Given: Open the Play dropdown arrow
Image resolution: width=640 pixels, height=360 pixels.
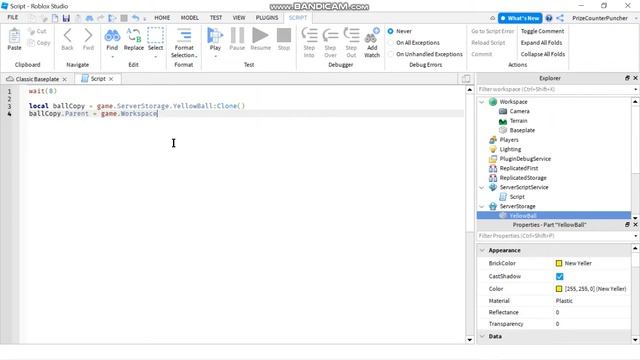Looking at the screenshot, I should coord(215,57).
